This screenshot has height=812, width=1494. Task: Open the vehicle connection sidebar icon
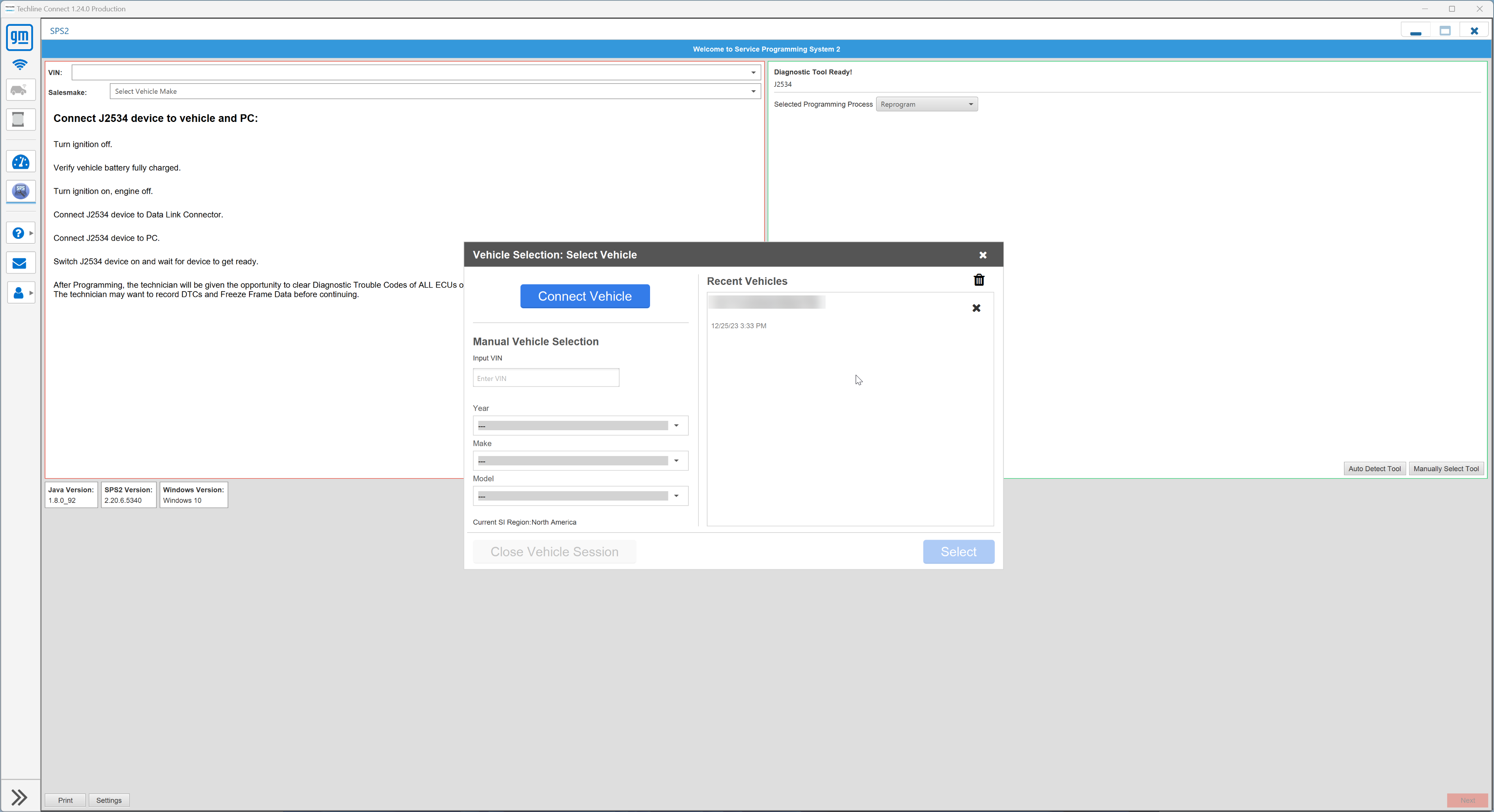click(20, 90)
